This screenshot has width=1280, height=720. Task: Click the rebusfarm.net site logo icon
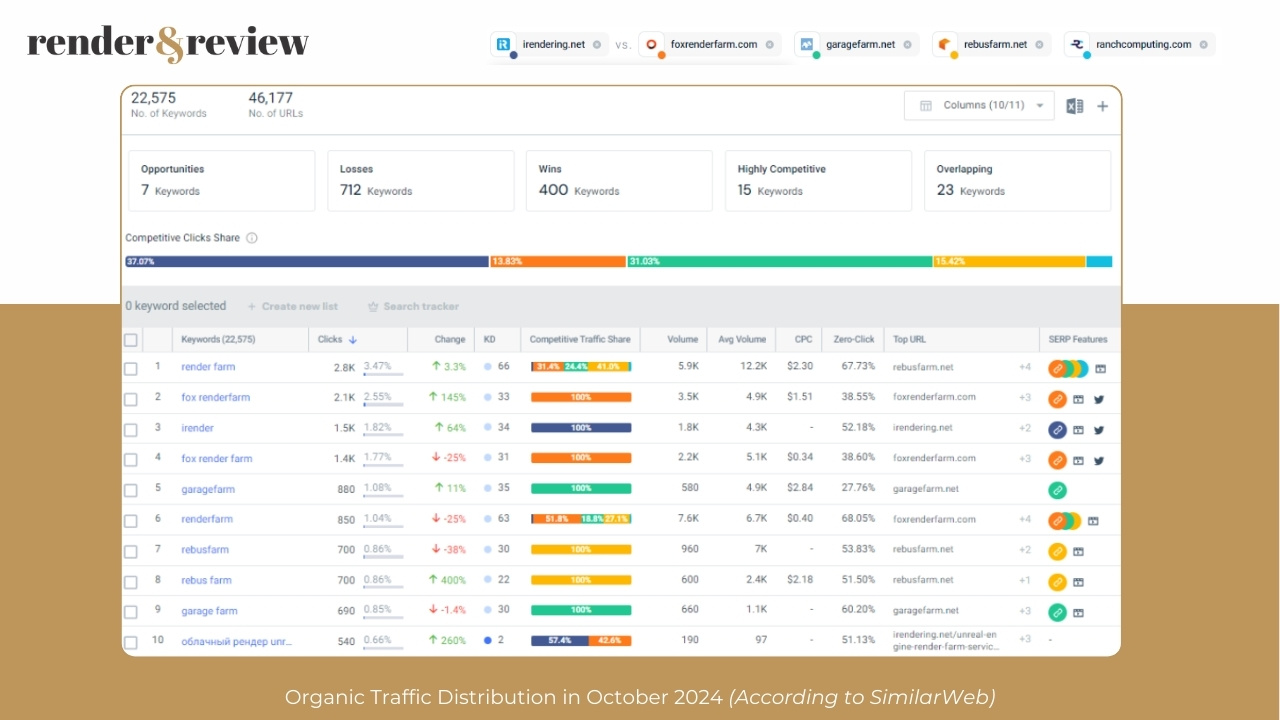(x=945, y=44)
